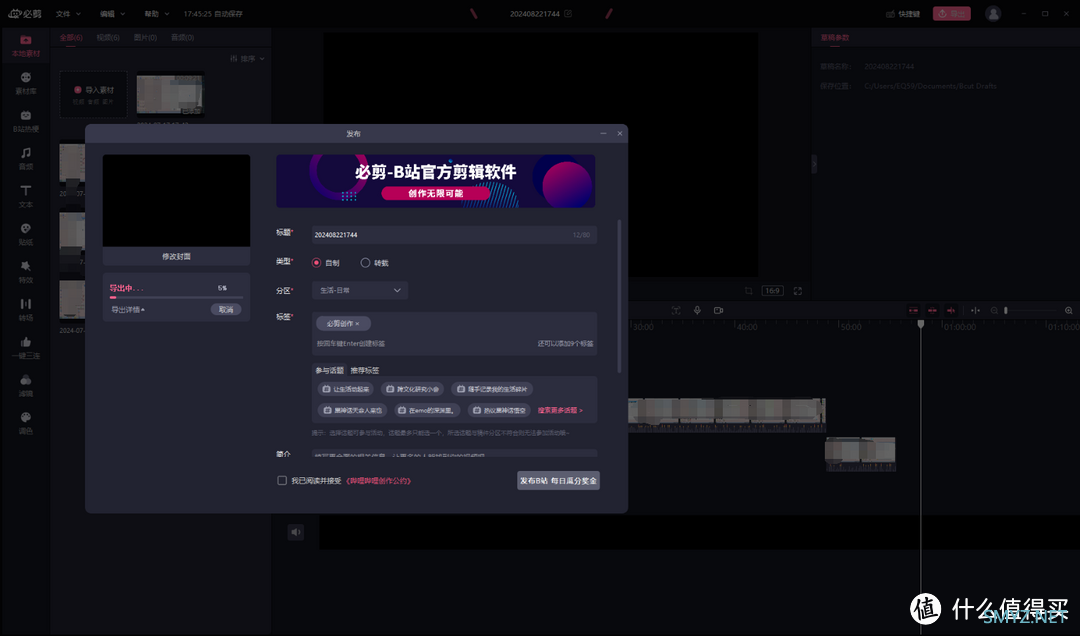
Task: Click 搜索更多话题 link
Action: tap(560, 410)
